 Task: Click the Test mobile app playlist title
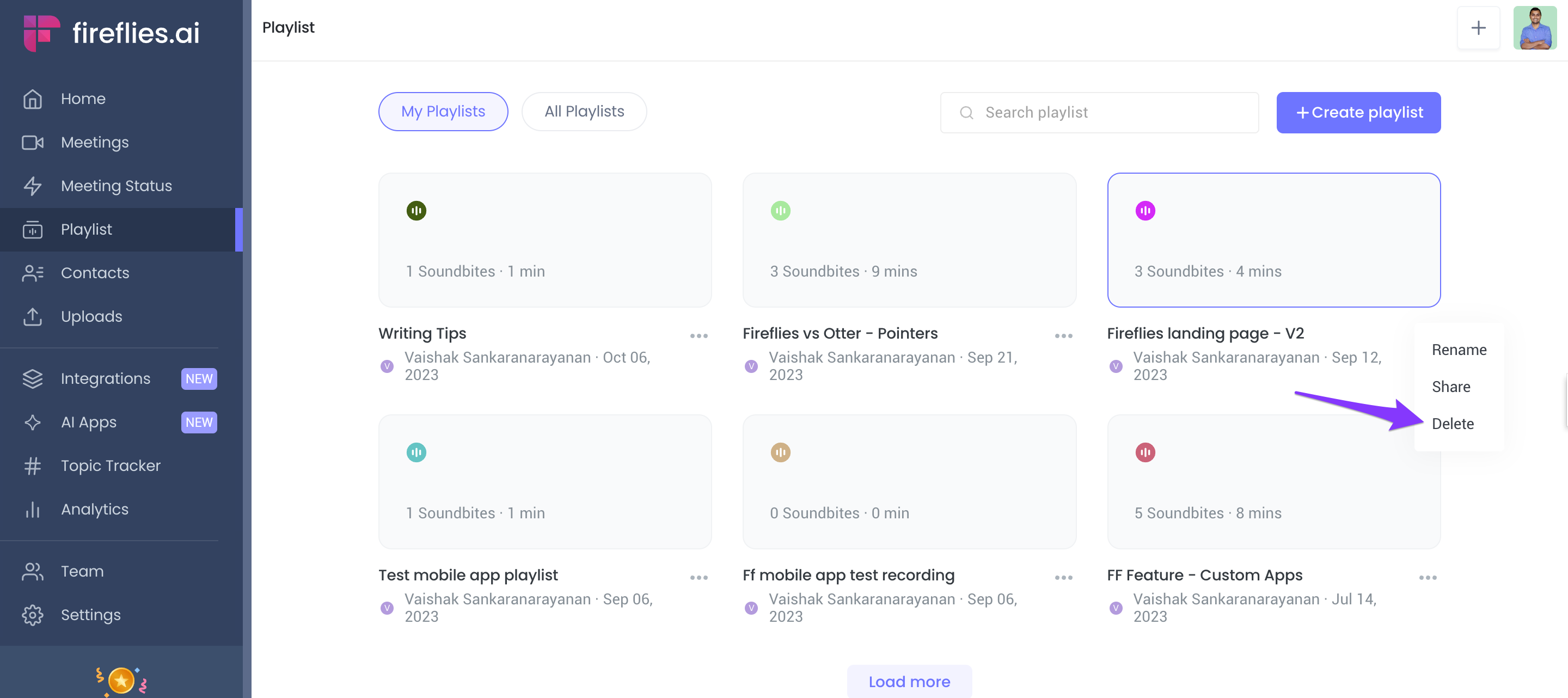click(x=468, y=575)
